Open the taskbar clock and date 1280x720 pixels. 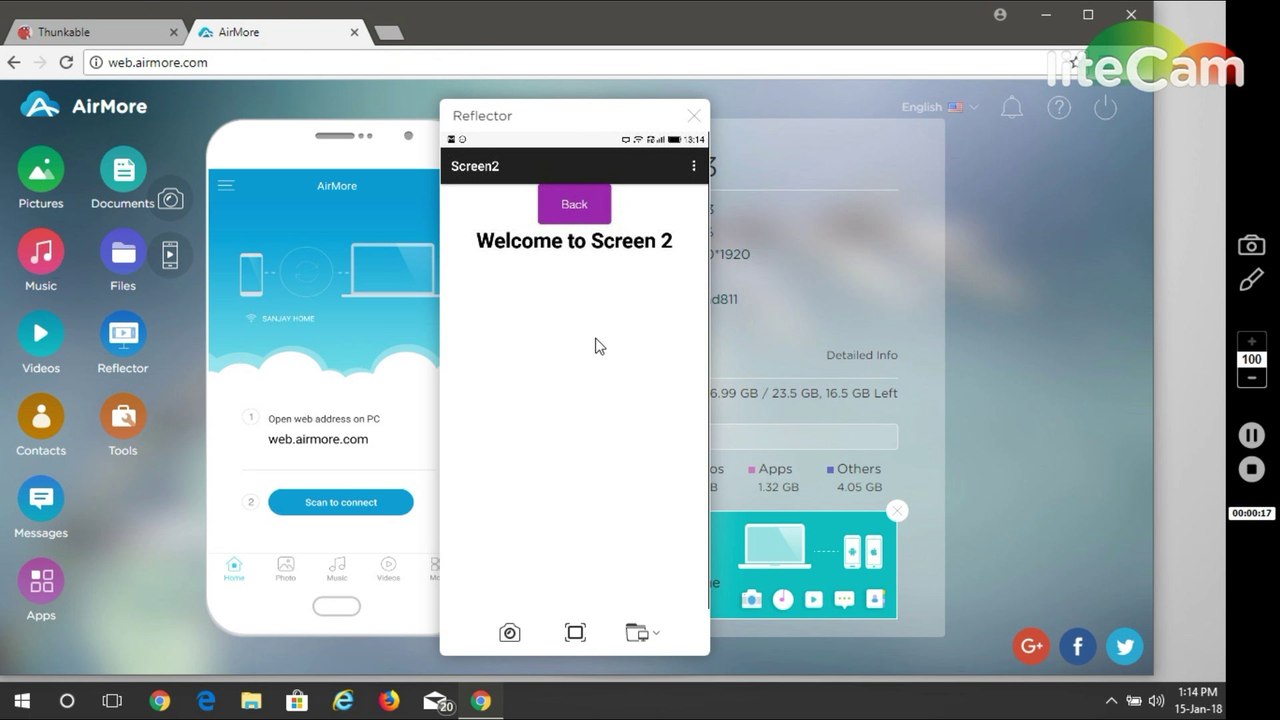tap(1199, 700)
